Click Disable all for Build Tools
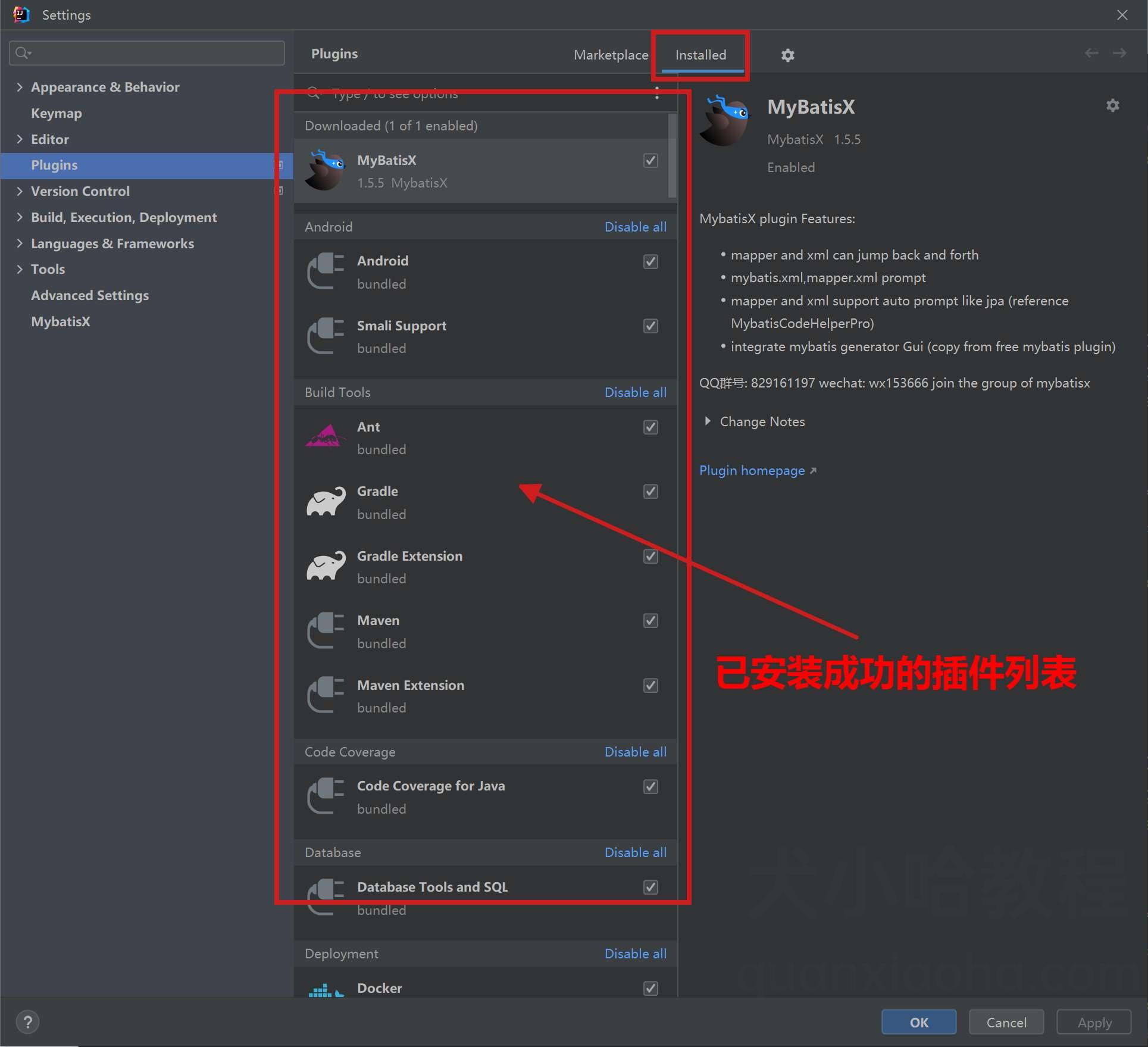This screenshot has height=1047, width=1148. pyautogui.click(x=635, y=392)
